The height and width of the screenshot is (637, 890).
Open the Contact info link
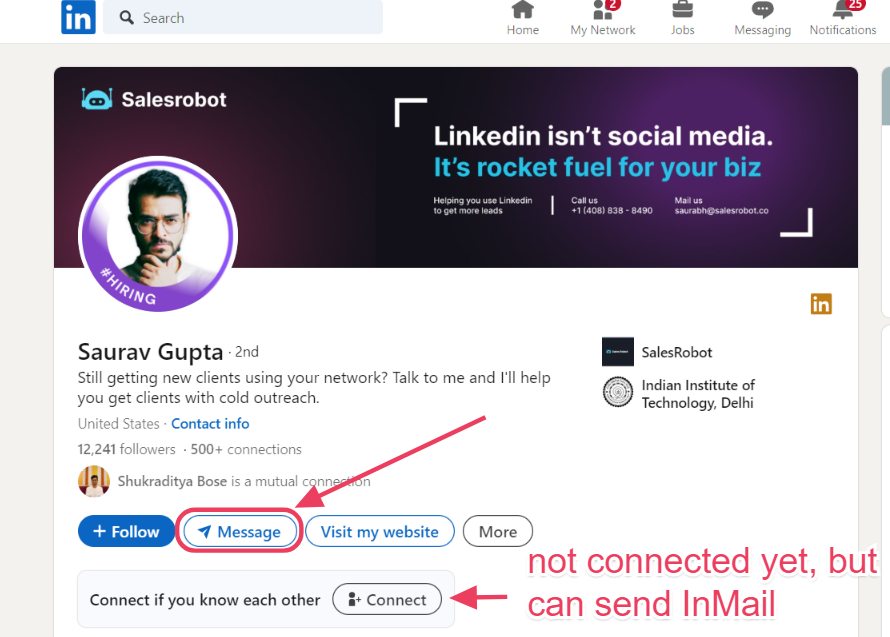pyautogui.click(x=210, y=424)
